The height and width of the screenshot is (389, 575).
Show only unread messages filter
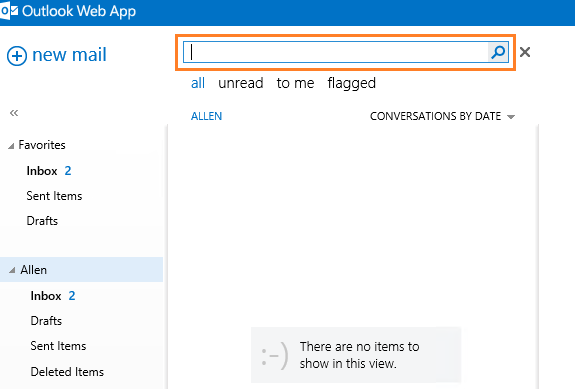coord(241,83)
